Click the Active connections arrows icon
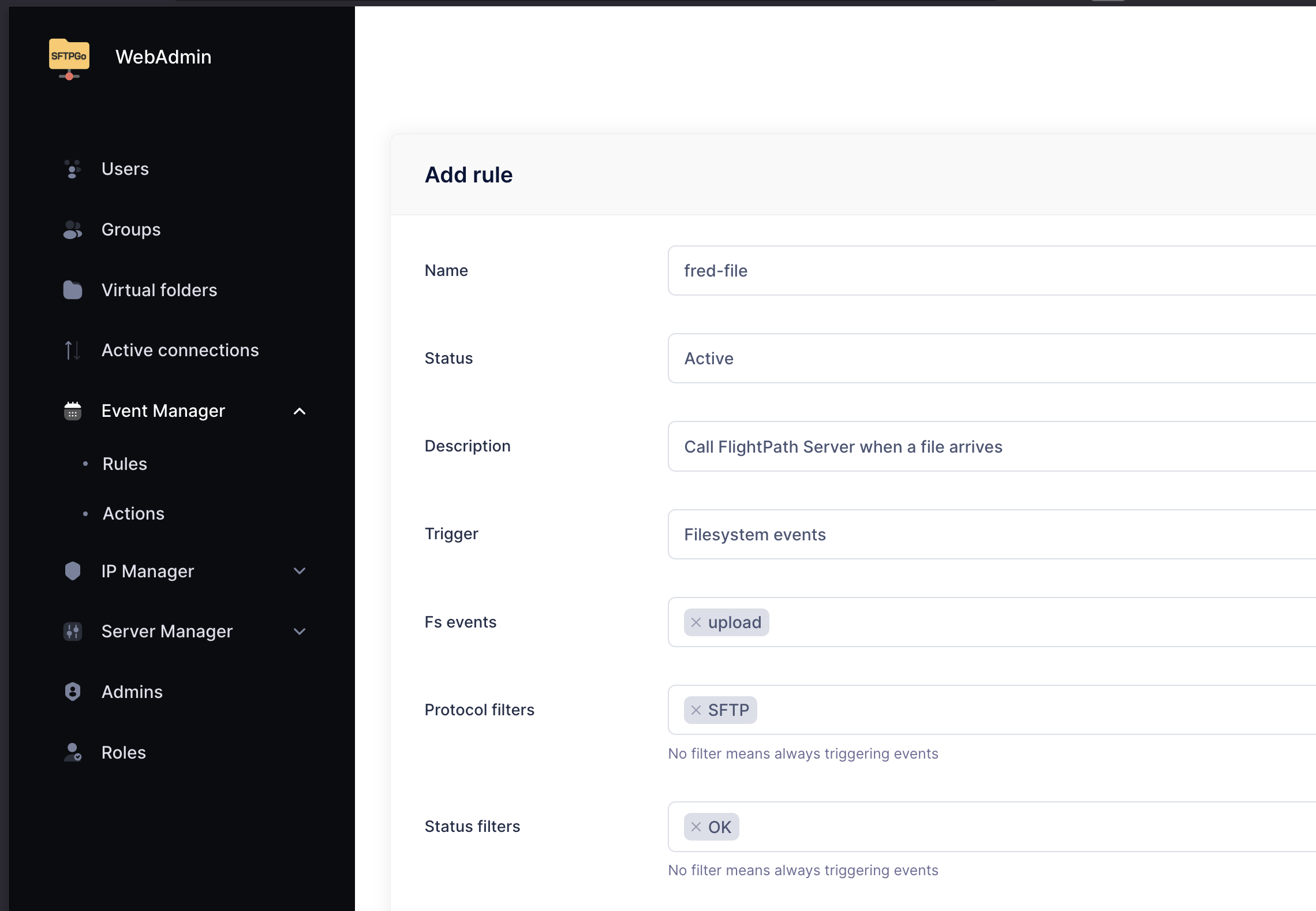Viewport: 1316px width, 911px height. [72, 350]
